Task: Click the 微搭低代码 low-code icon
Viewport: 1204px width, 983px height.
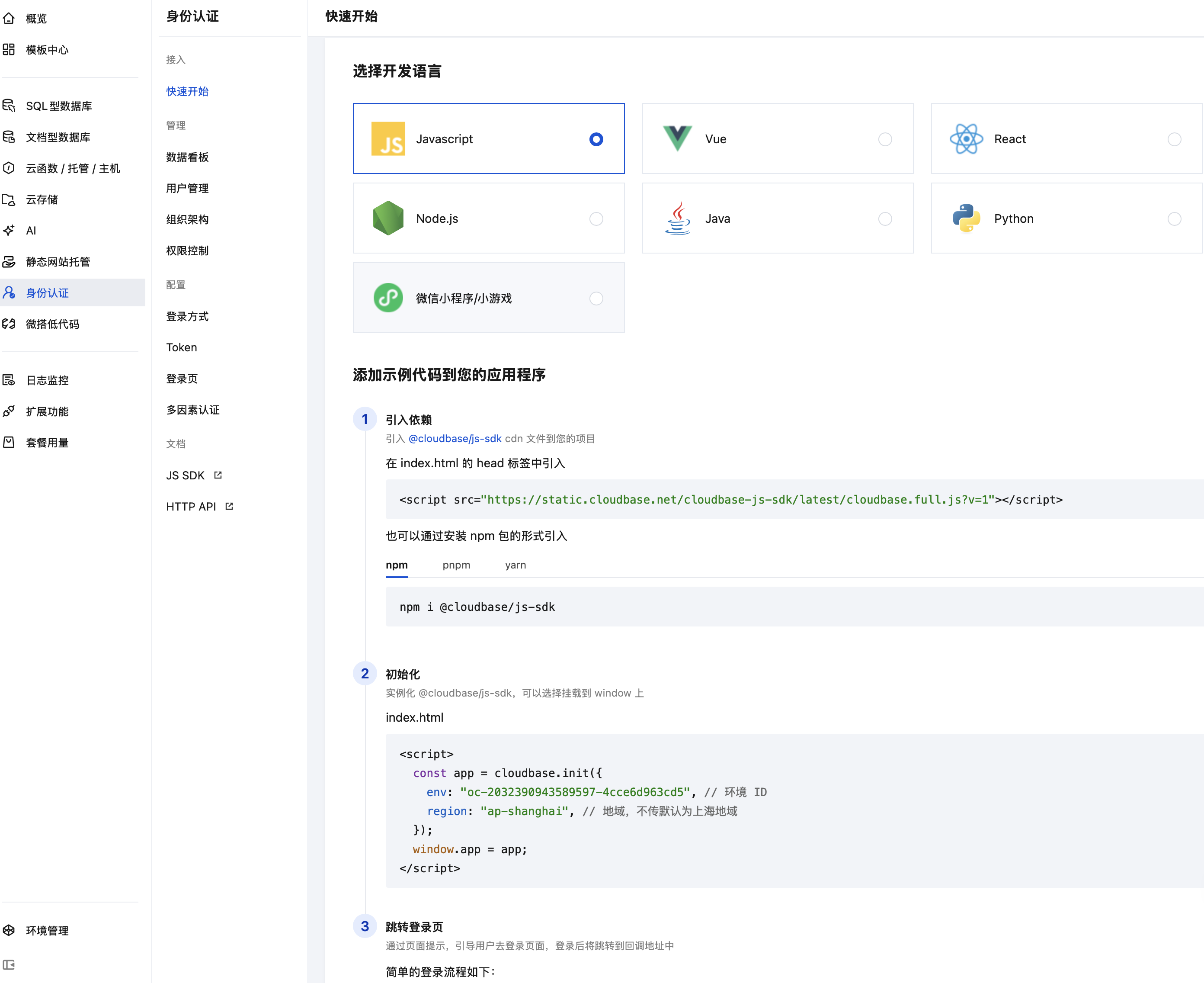Action: [x=9, y=324]
